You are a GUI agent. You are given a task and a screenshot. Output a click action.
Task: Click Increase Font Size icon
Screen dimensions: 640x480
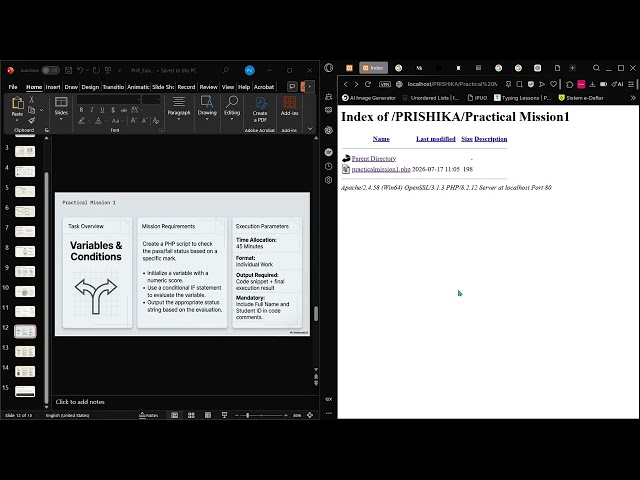point(133,121)
